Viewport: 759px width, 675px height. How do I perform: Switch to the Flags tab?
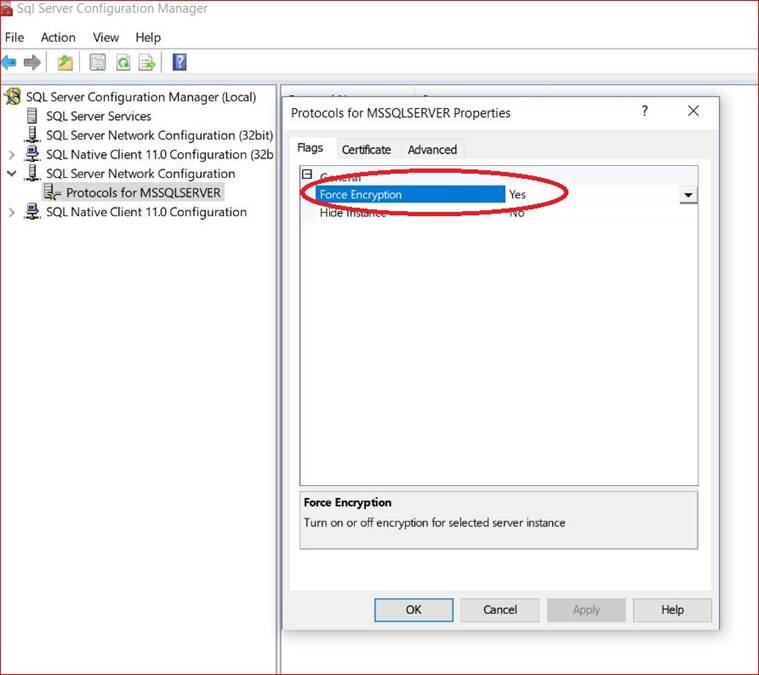(x=310, y=148)
